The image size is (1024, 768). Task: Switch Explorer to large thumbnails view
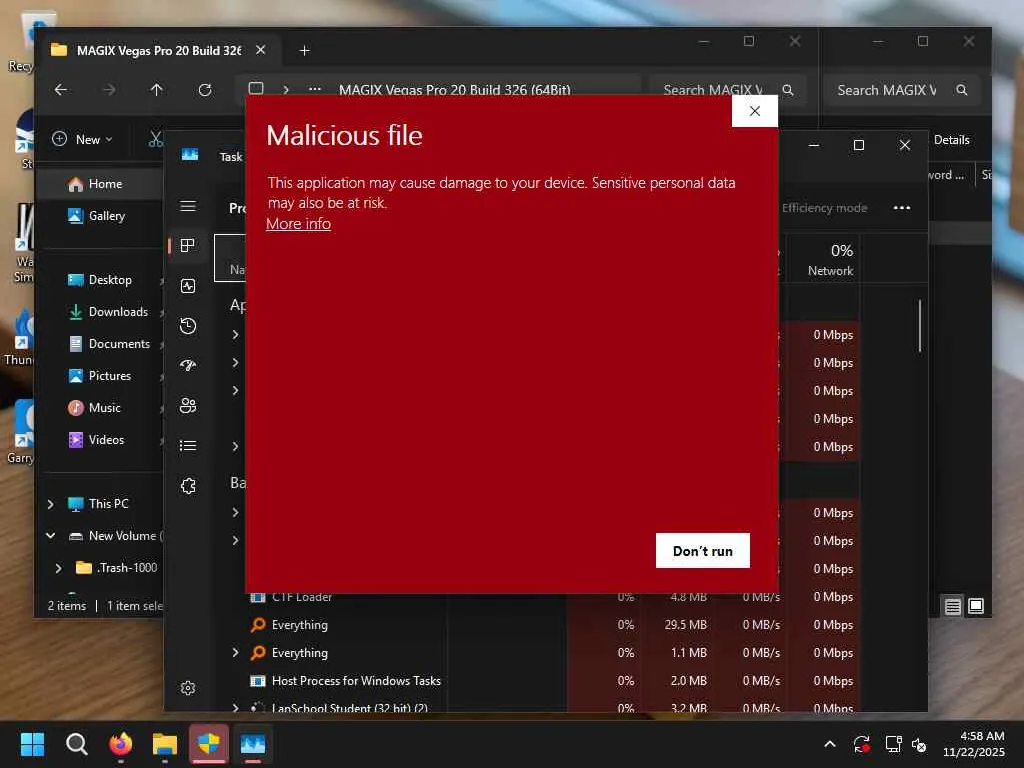click(976, 607)
